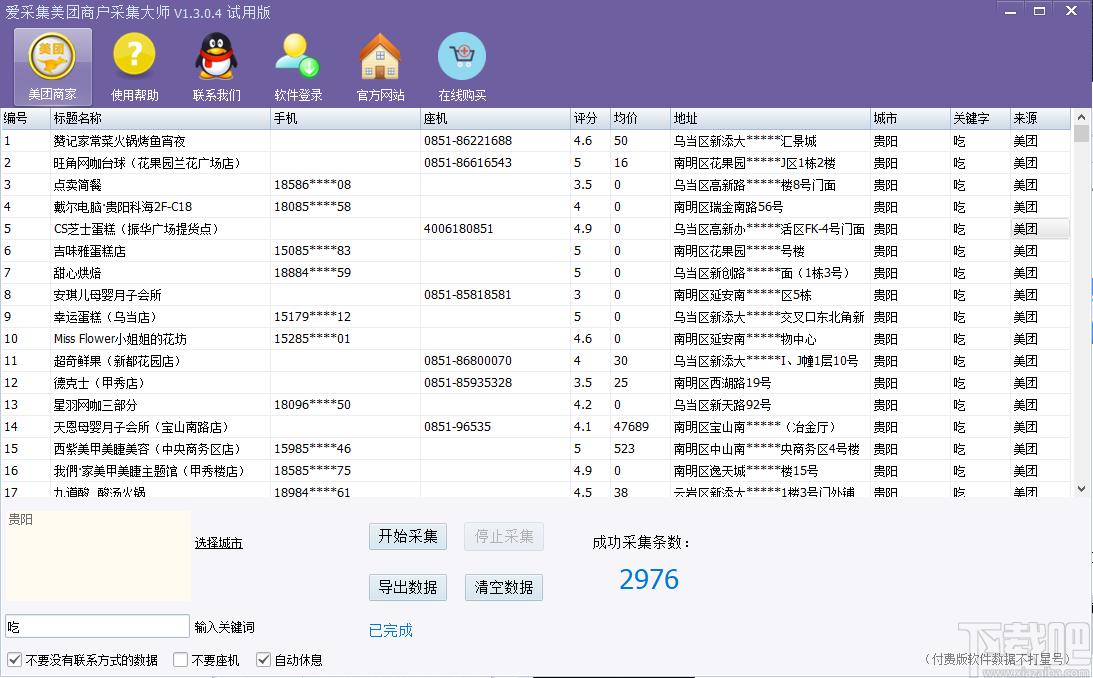Click the 已完成 status text
This screenshot has height=678, width=1093.
pos(390,631)
